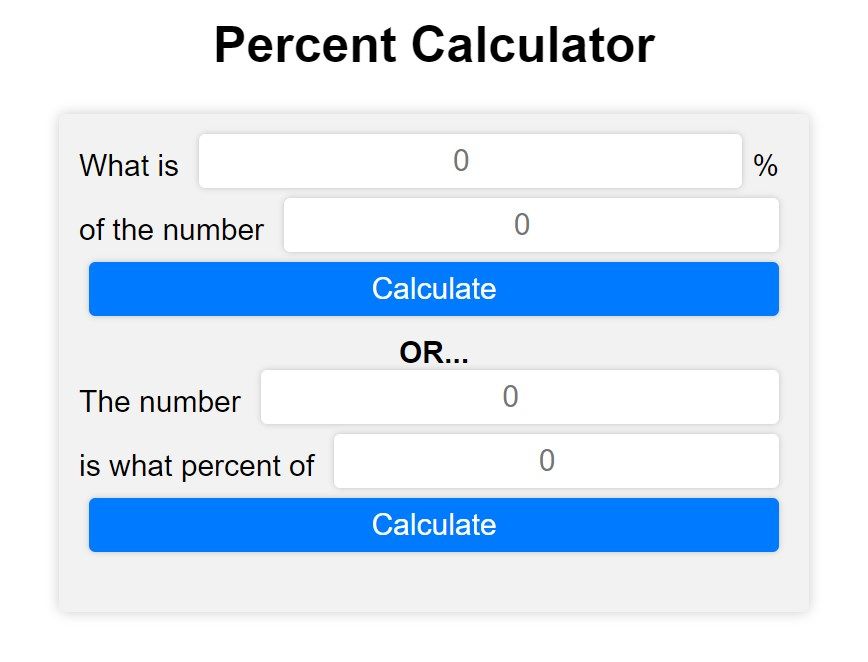
Task: Run the "is what percent of" calculation
Action: point(434,525)
